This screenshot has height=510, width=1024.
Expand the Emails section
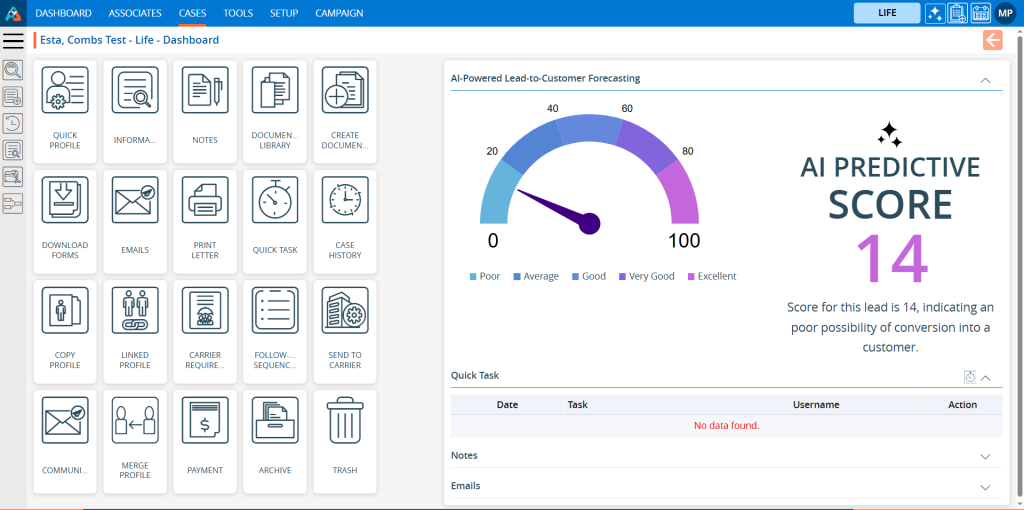click(x=985, y=487)
